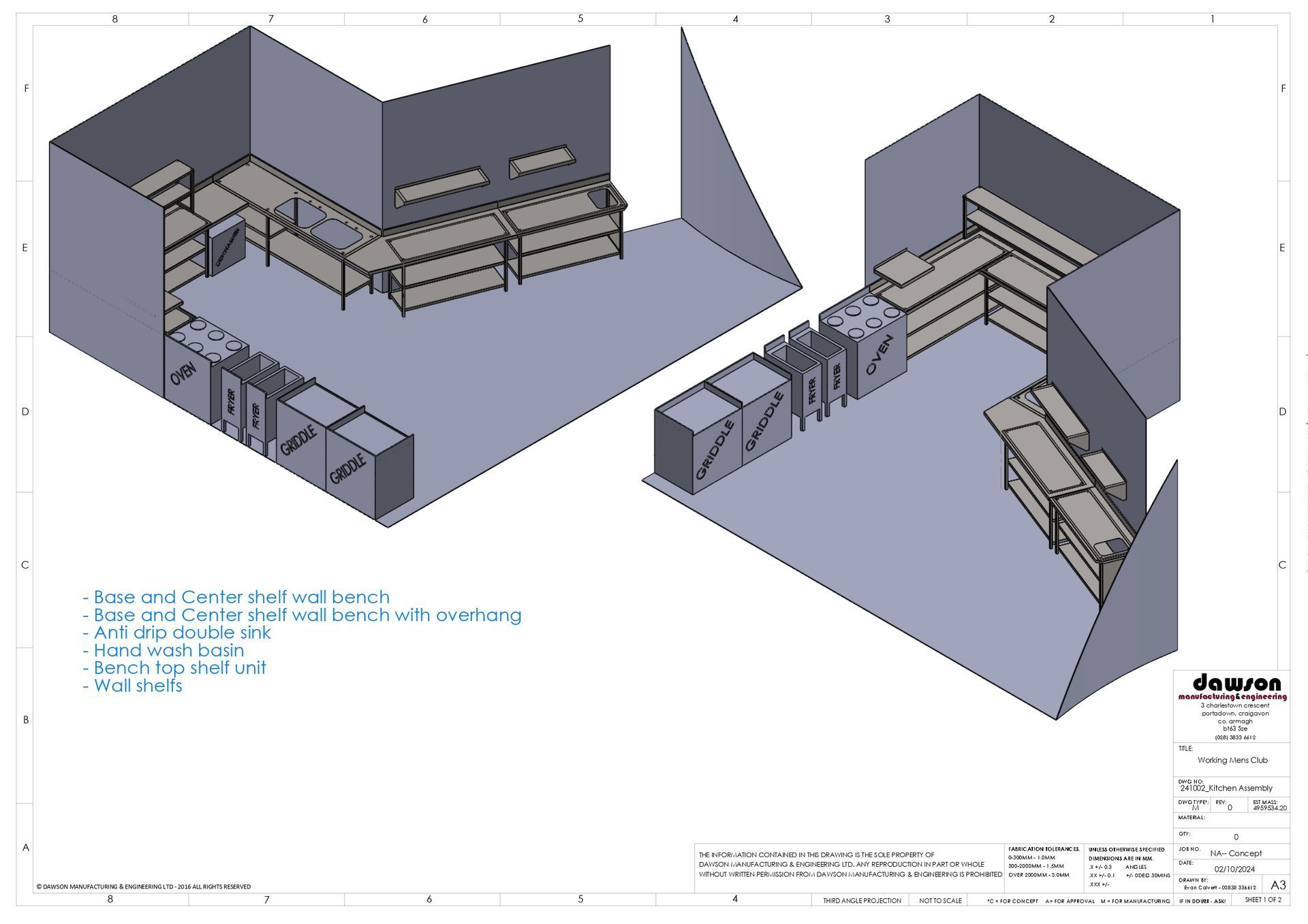The width and height of the screenshot is (1308, 924).
Task: Click 'Evan Calvert' drawn by field
Action: [x=1219, y=887]
